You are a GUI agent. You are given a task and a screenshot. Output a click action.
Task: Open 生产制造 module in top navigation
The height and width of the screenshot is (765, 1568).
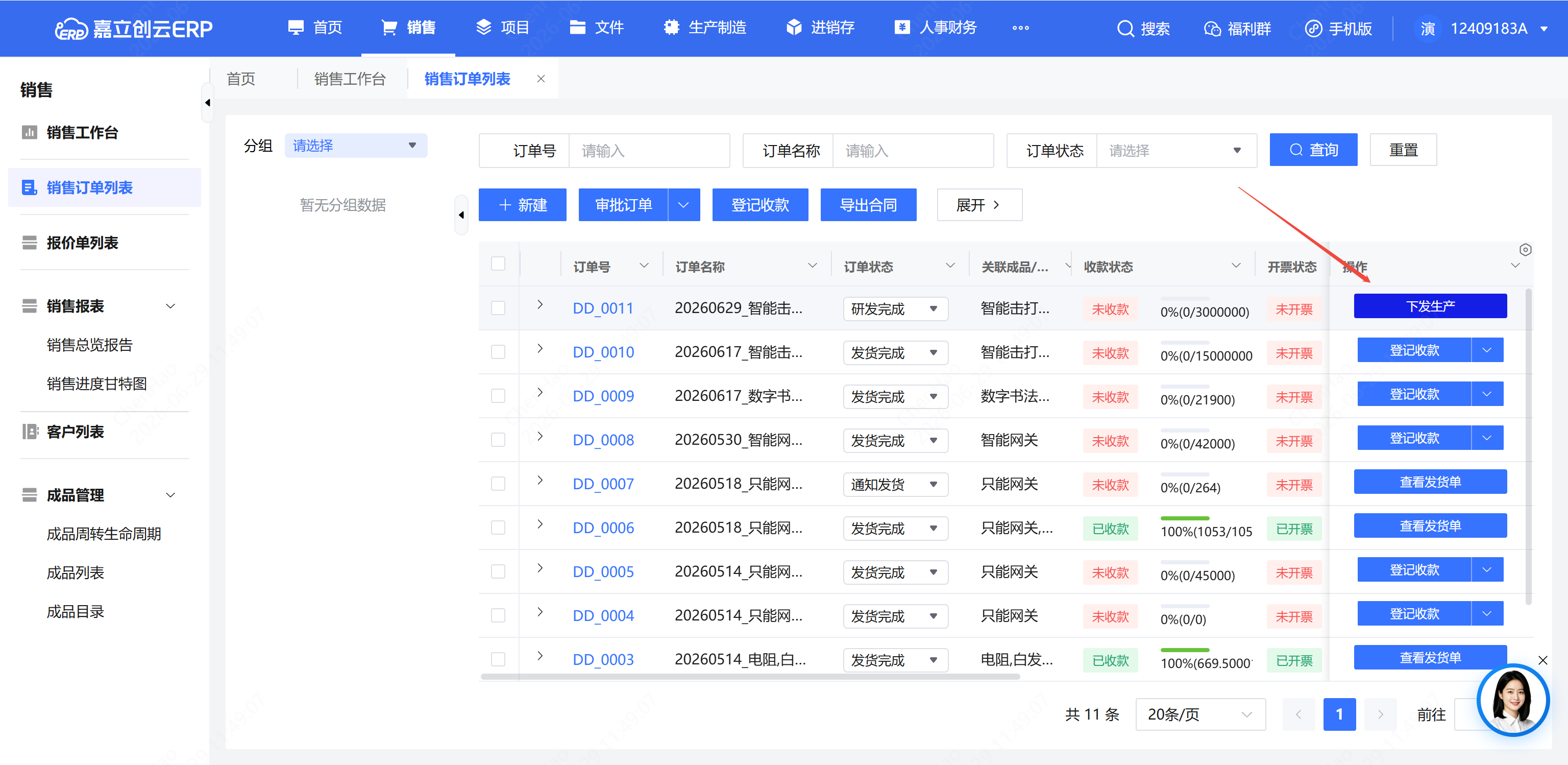[x=705, y=28]
